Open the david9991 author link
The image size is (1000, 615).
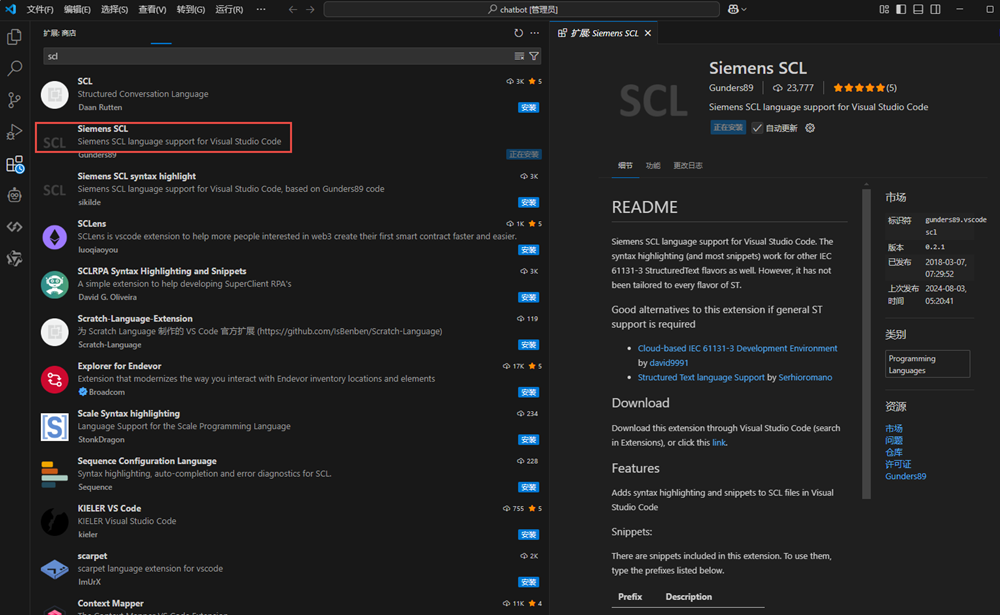coord(668,363)
